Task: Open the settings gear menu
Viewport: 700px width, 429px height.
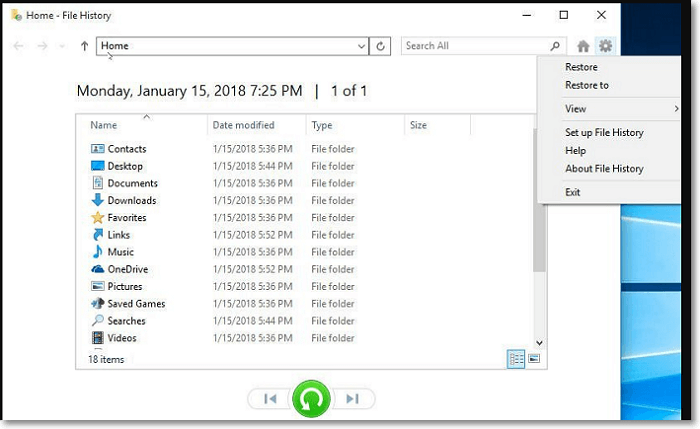Action: [605, 46]
